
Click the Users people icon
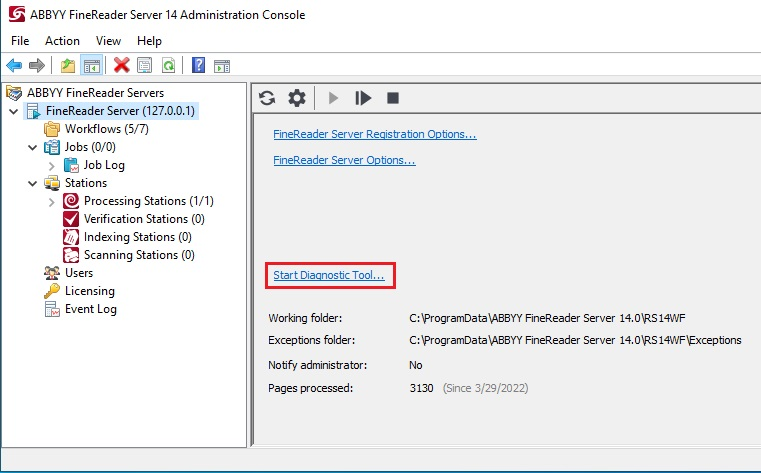coord(52,273)
